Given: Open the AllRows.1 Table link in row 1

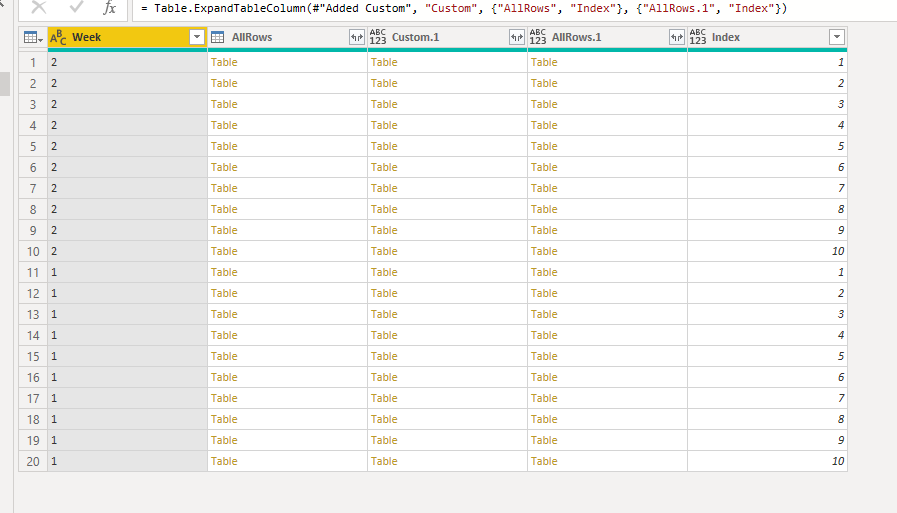Looking at the screenshot, I should pyautogui.click(x=544, y=62).
